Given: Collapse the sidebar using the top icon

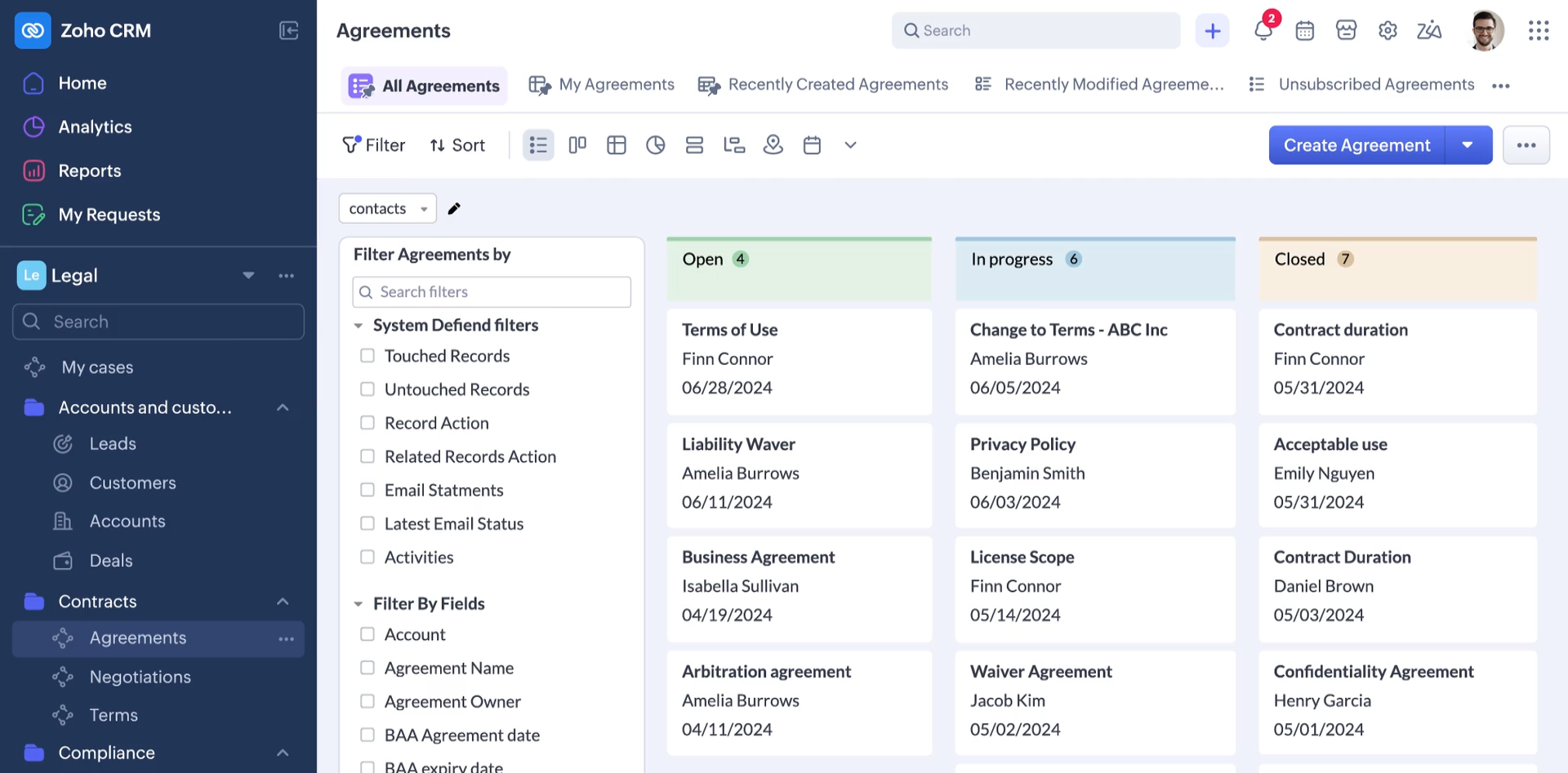Looking at the screenshot, I should pyautogui.click(x=288, y=30).
